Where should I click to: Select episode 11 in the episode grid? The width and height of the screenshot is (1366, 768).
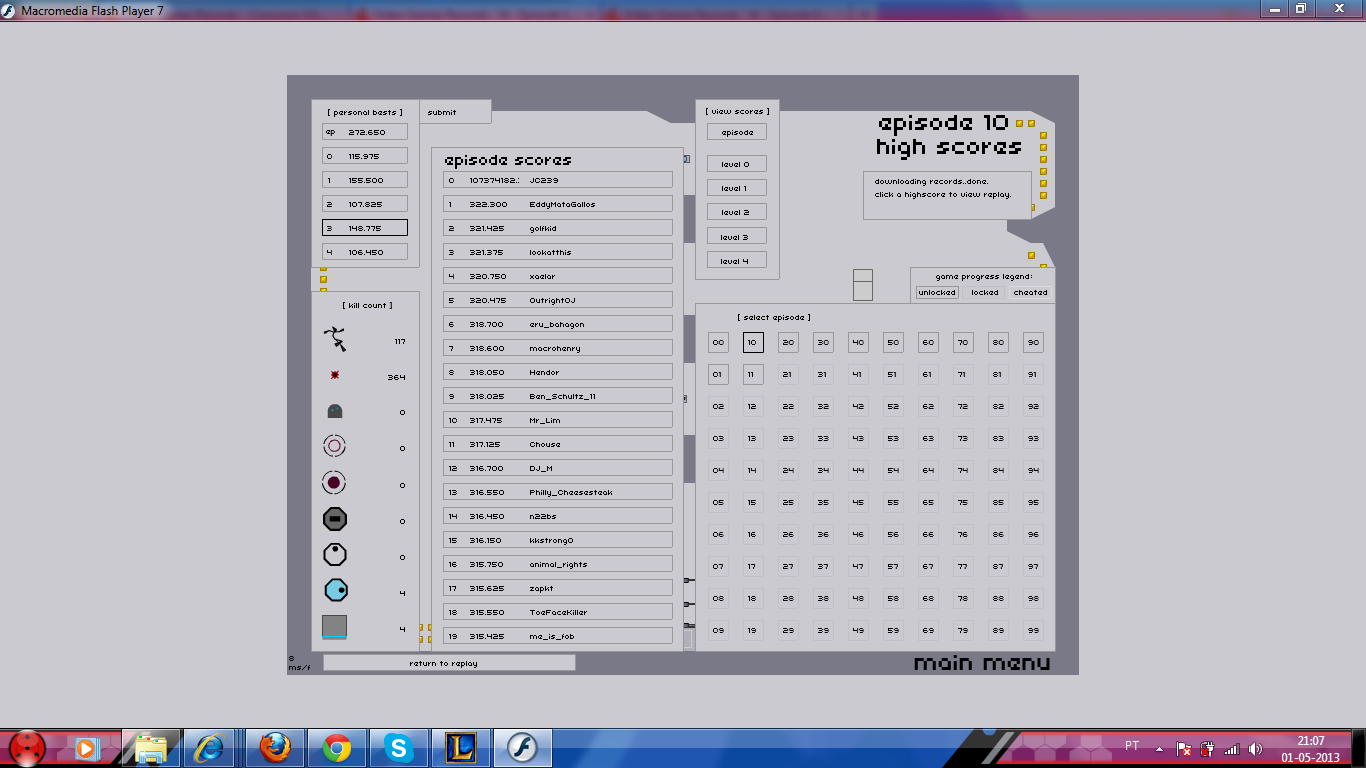click(x=753, y=375)
